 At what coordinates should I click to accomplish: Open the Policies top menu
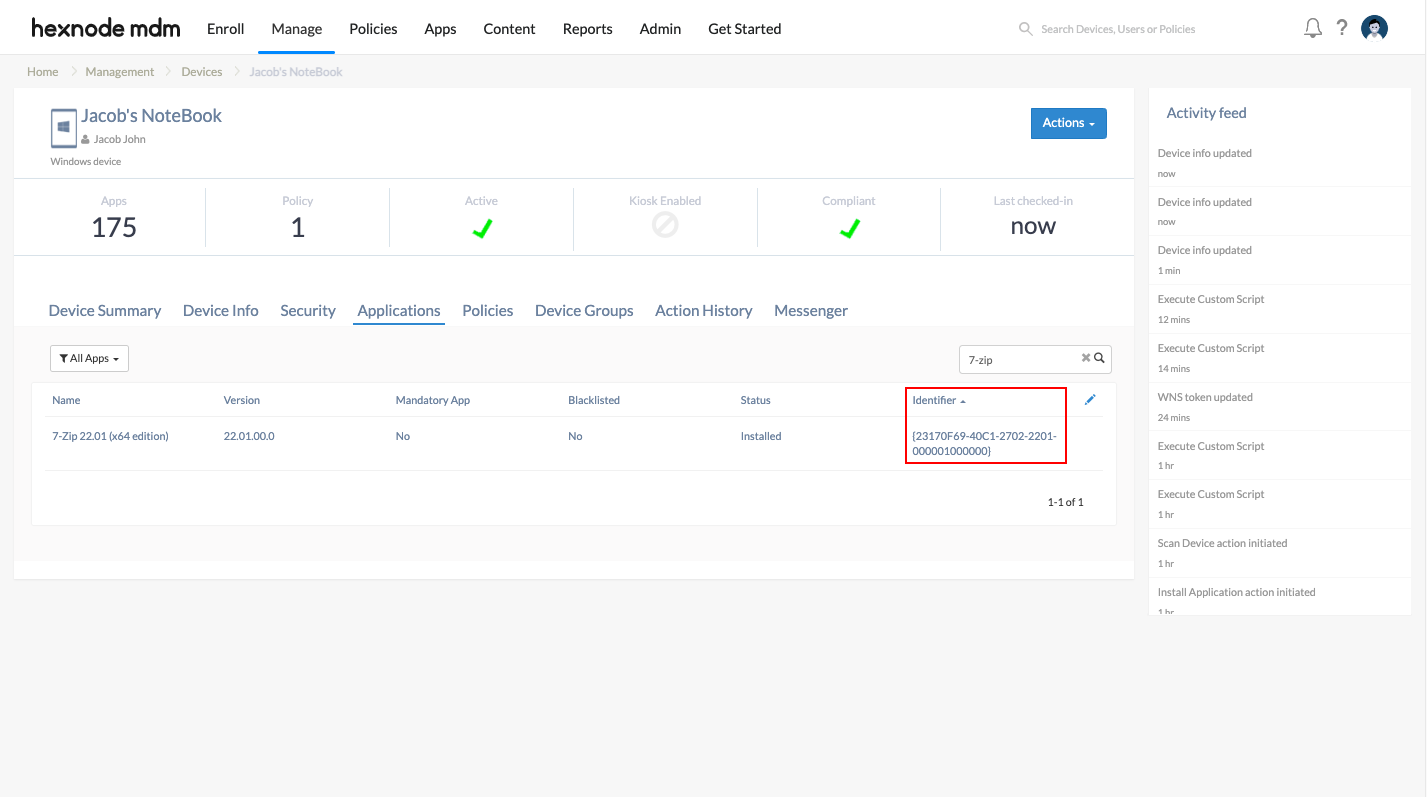(373, 29)
